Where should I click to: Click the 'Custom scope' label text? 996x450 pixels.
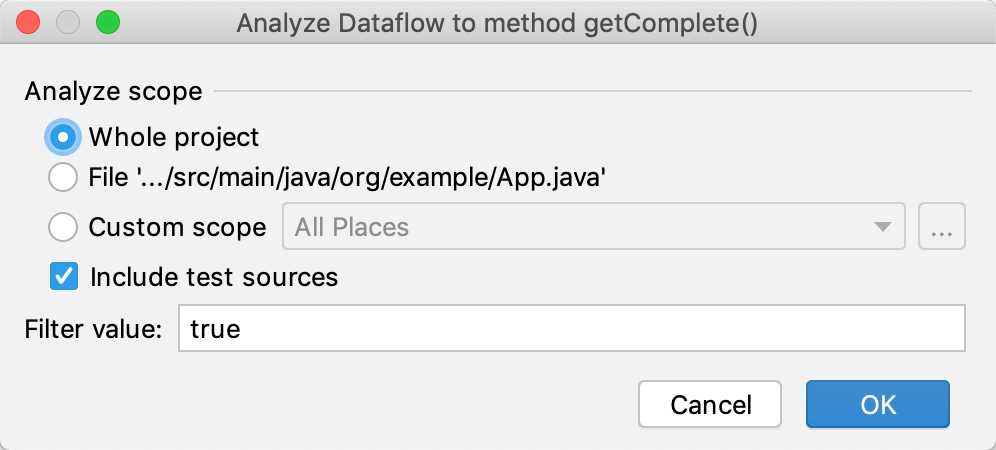(x=177, y=227)
